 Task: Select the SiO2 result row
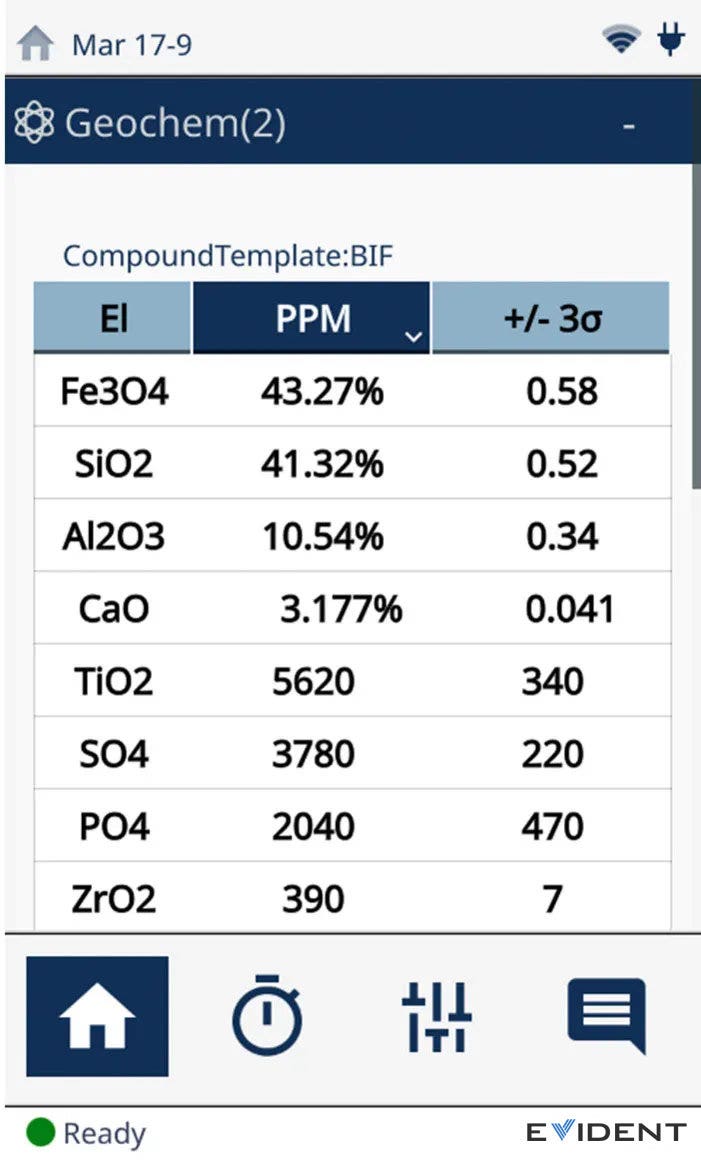coord(352,464)
